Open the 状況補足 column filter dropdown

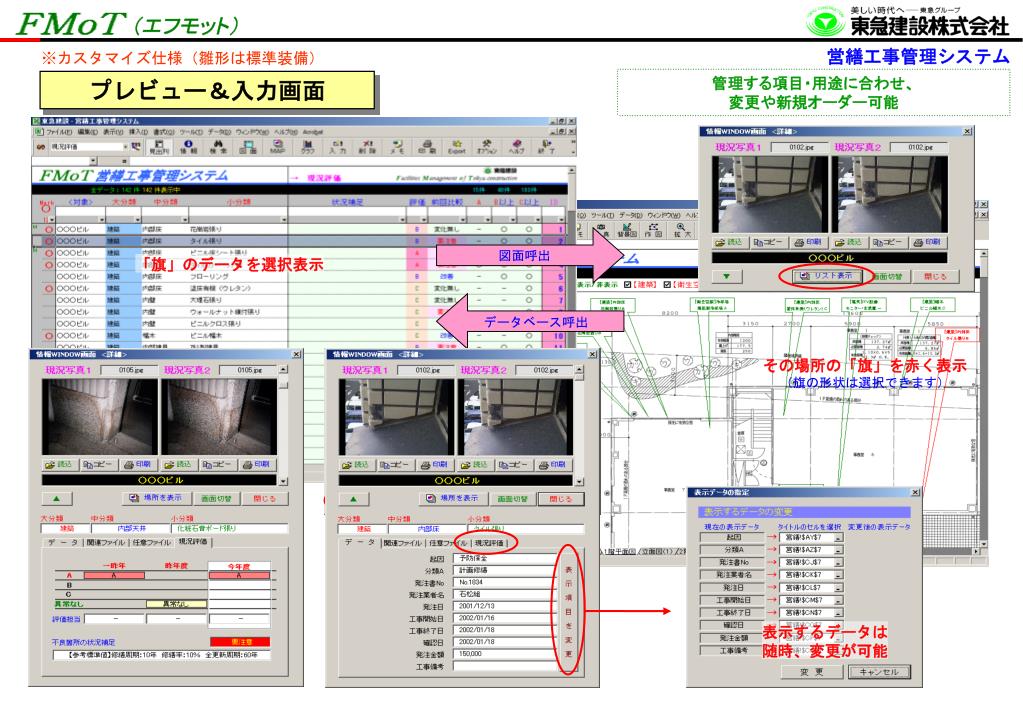(403, 219)
